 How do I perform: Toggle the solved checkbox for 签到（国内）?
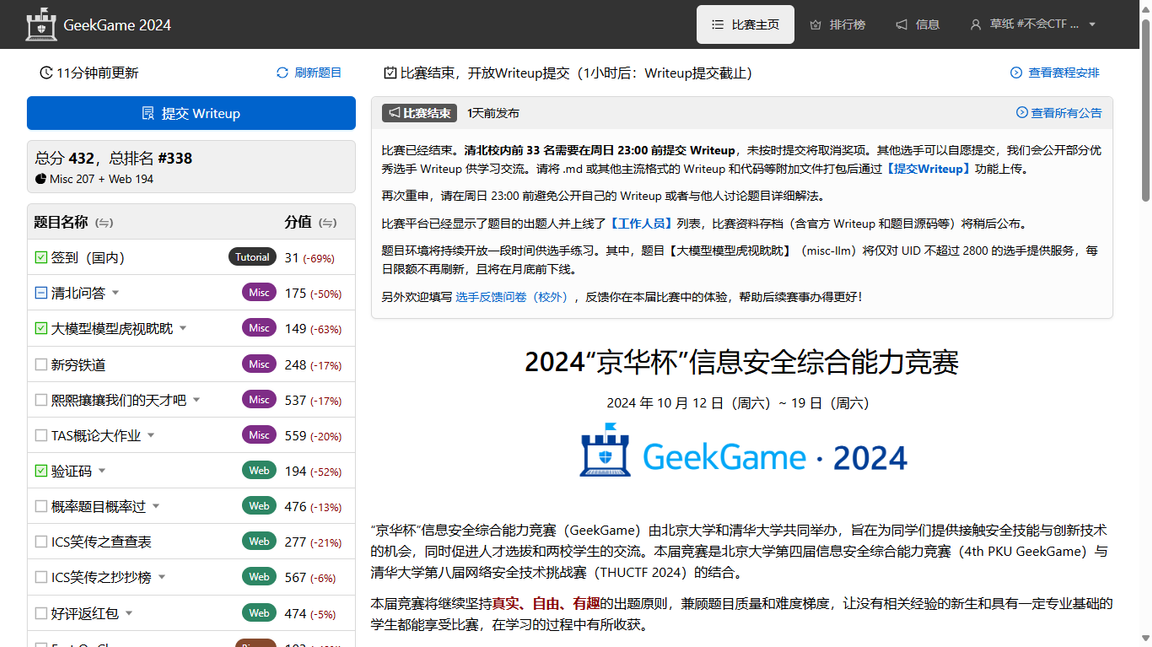pyautogui.click(x=41, y=258)
